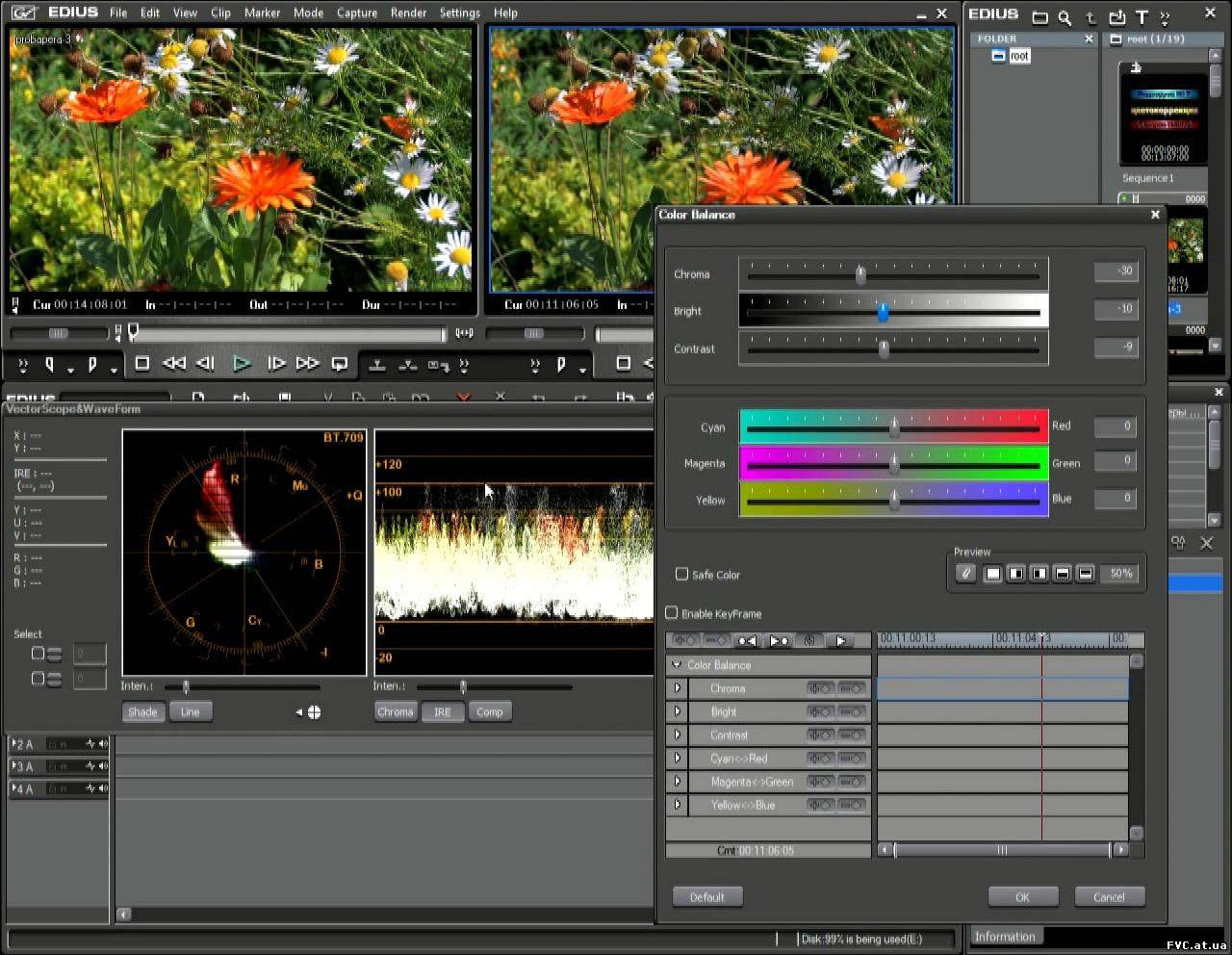Select root folder in bin tree
This screenshot has height=955, width=1232.
[1019, 56]
